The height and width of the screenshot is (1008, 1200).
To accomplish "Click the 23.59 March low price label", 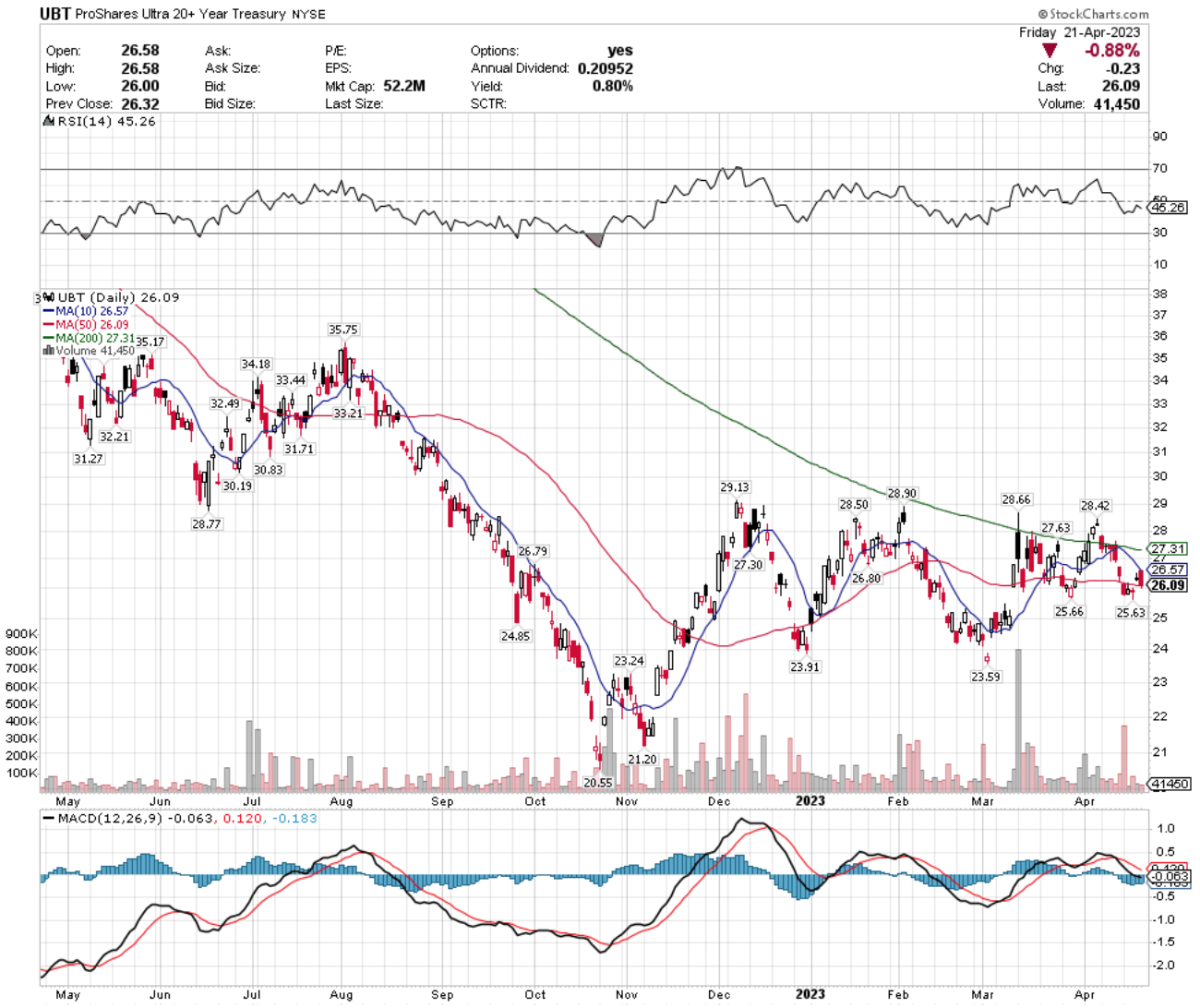I will pos(986,677).
